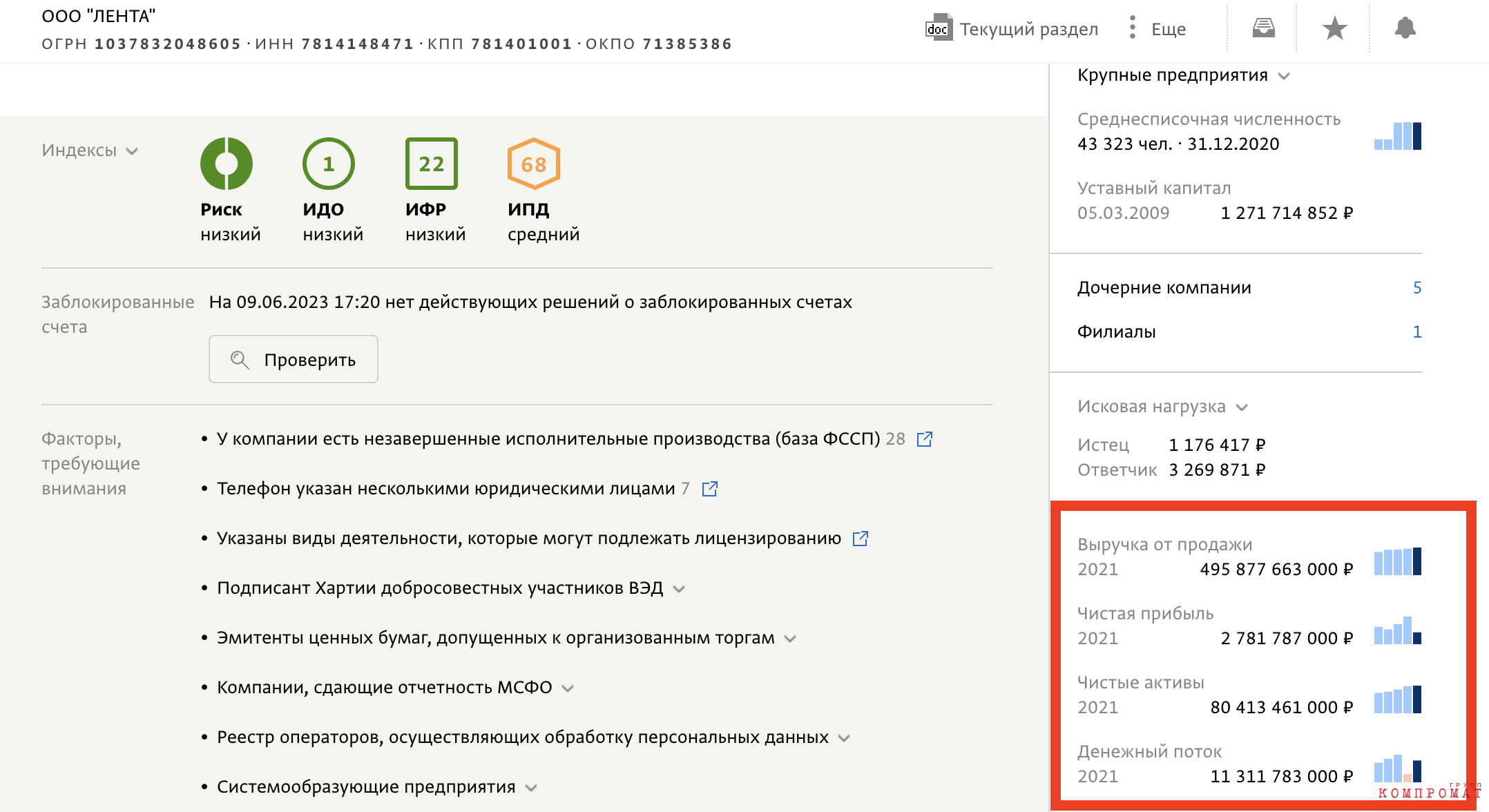The height and width of the screenshot is (812, 1489).
Task: Click the ИПД hexagon badge showing 68
Action: [534, 164]
